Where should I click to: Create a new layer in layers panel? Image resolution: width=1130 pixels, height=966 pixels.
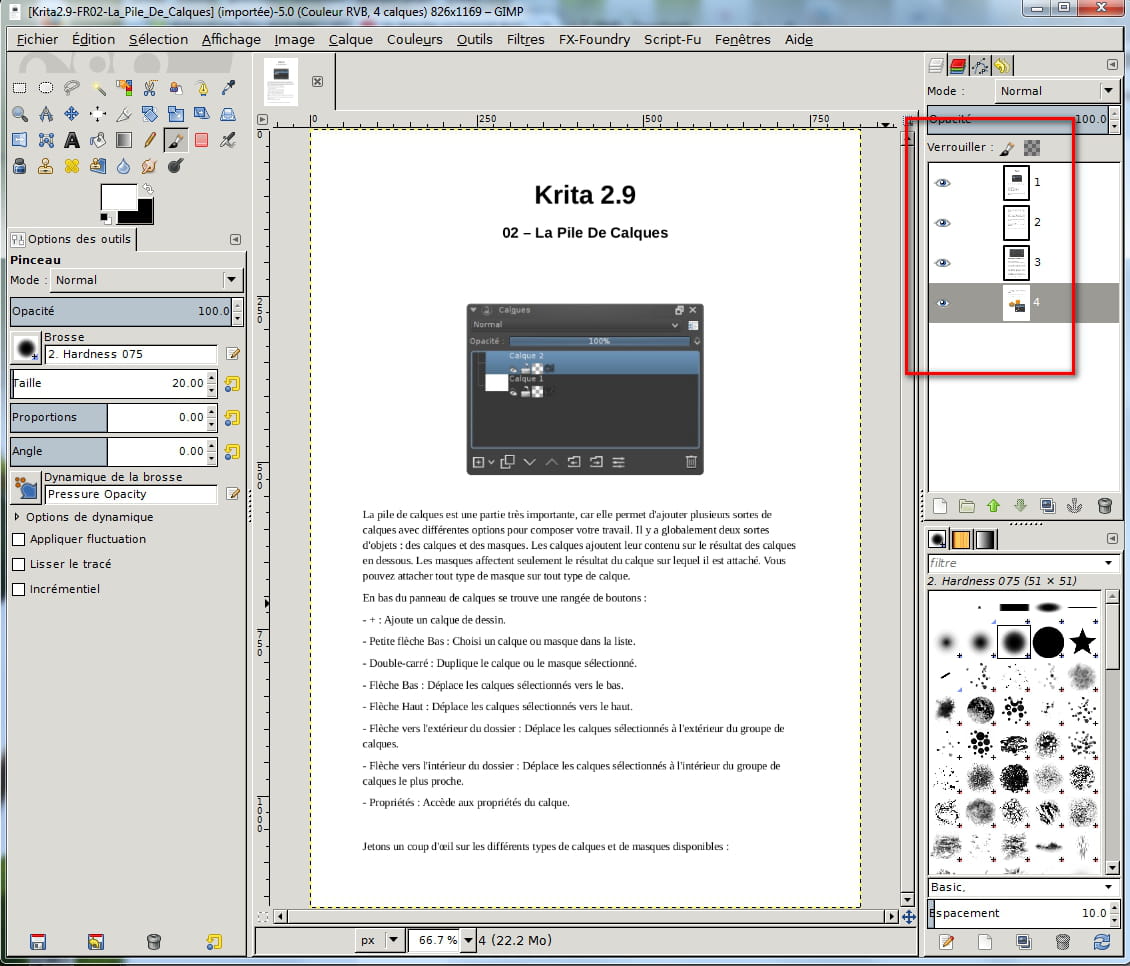pyautogui.click(x=940, y=506)
